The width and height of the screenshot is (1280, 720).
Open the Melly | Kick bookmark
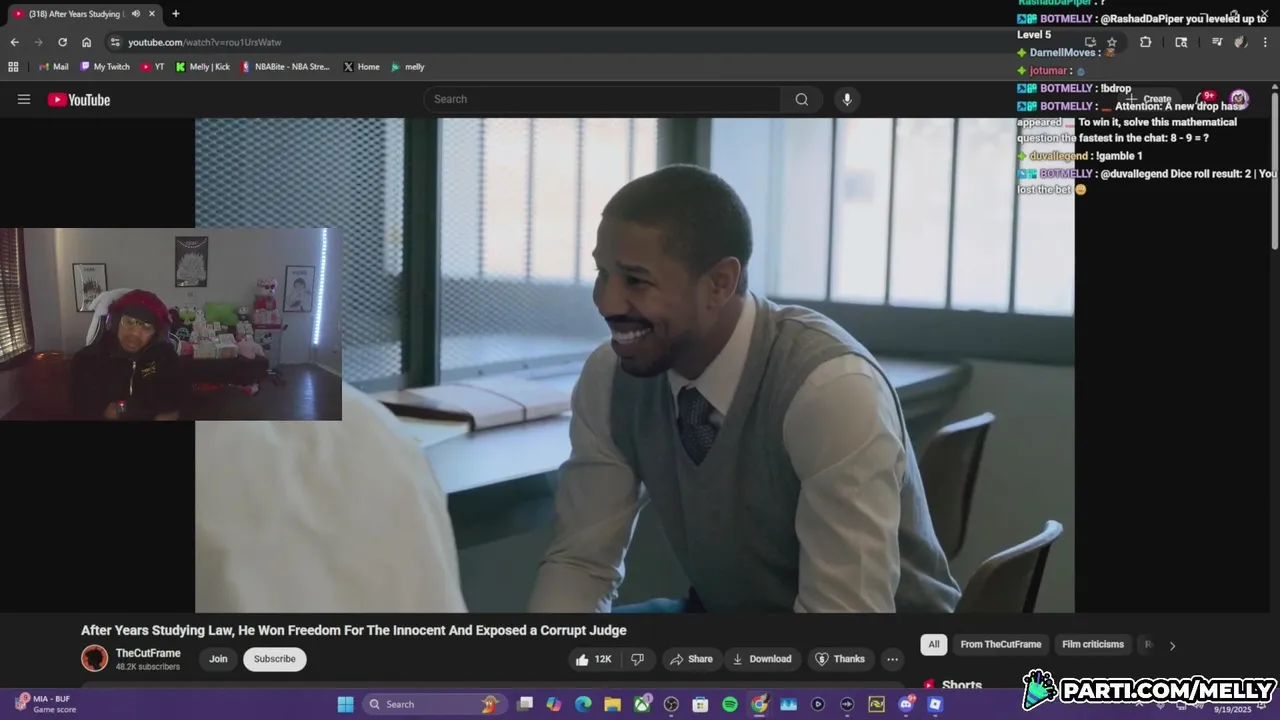pyautogui.click(x=203, y=67)
